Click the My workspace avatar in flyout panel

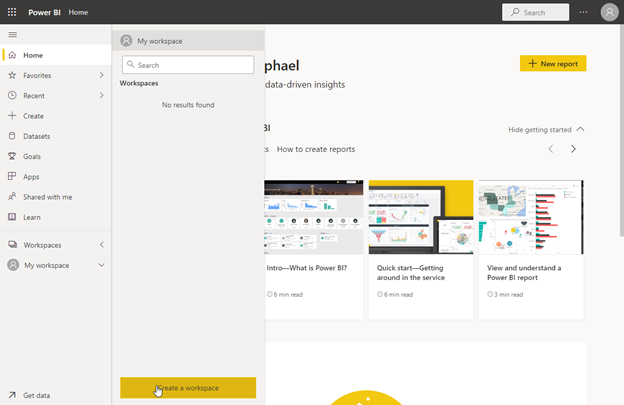pos(127,41)
